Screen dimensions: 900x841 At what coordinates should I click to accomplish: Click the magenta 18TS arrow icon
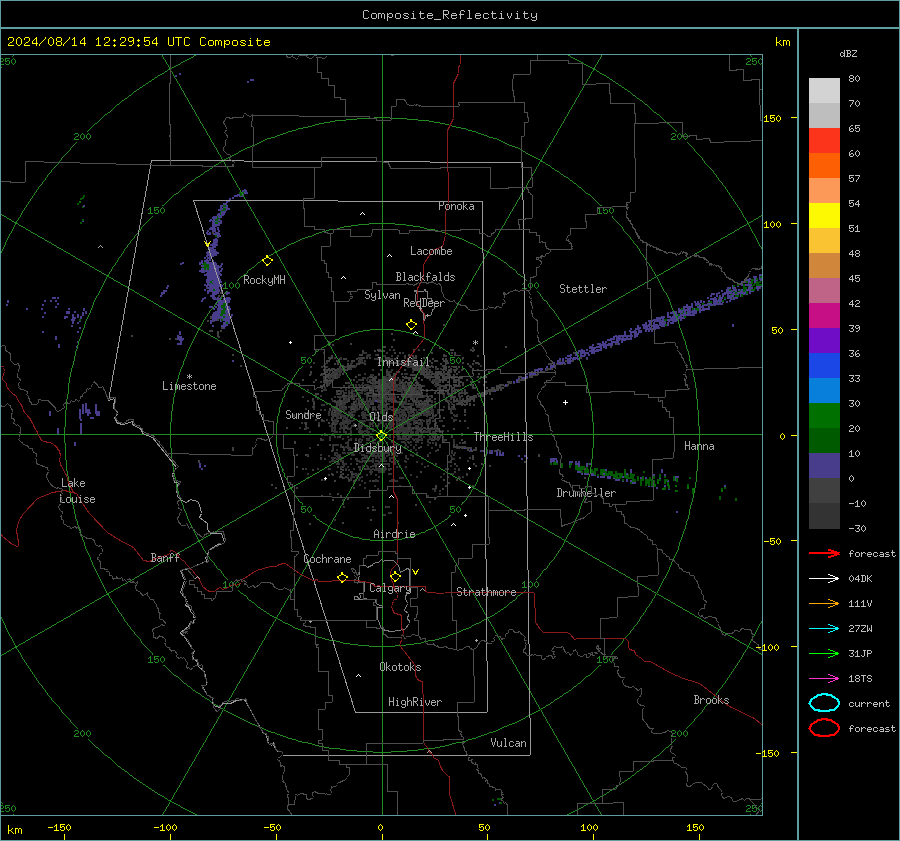pos(824,679)
